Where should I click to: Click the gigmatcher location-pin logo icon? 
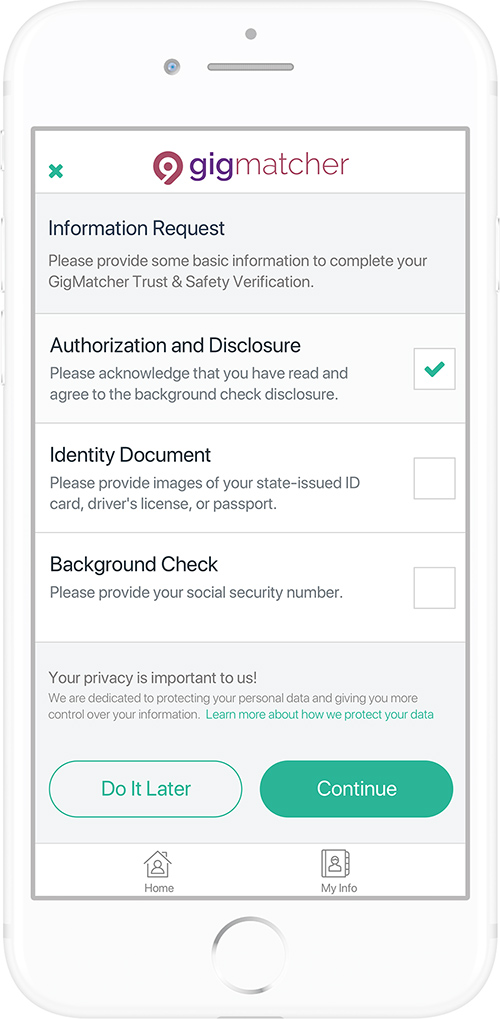pos(168,168)
